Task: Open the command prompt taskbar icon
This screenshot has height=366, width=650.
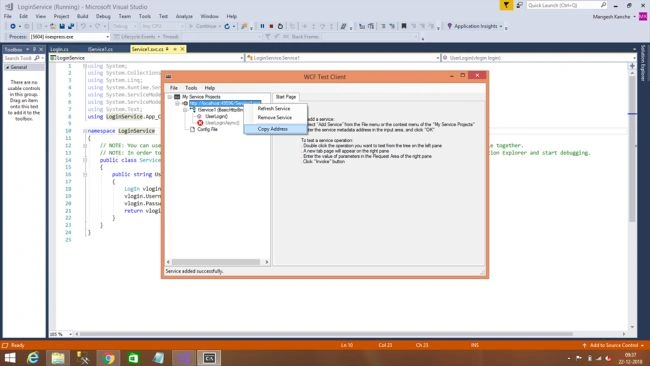Action: coord(209,358)
